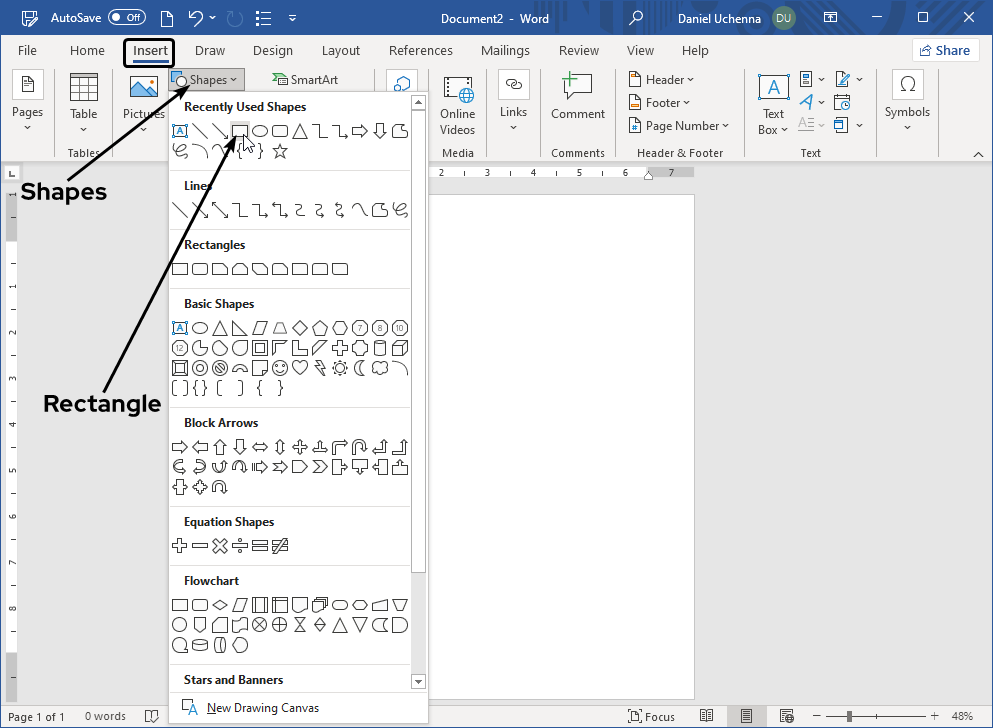Expand the Page Number dropdown
Image resolution: width=993 pixels, height=728 pixels.
(x=679, y=126)
